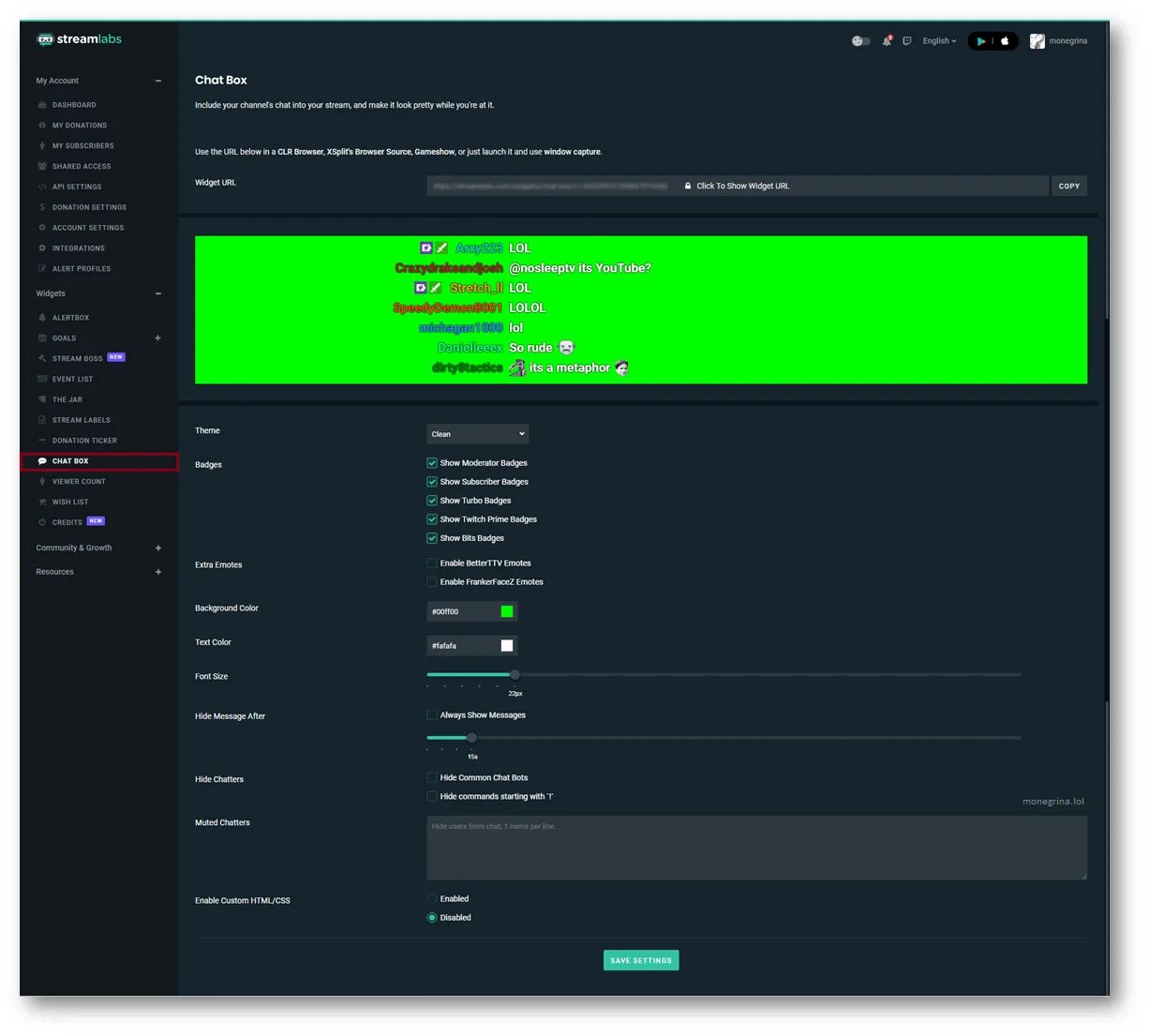Click the Muted Chatters text area
Image resolution: width=1149 pixels, height=1036 pixels.
coord(757,848)
